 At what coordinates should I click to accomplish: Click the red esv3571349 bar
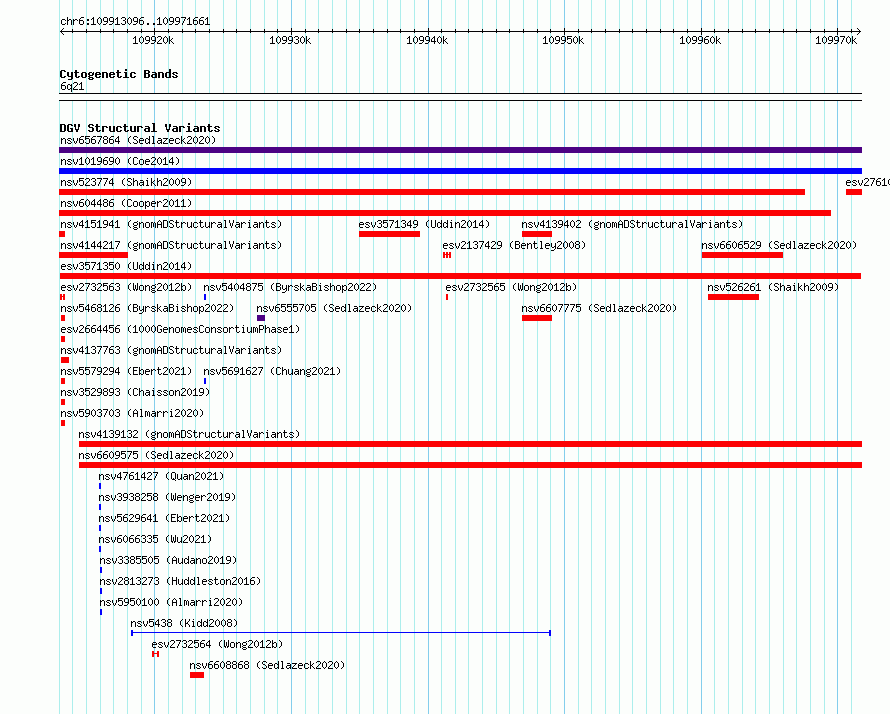389,234
